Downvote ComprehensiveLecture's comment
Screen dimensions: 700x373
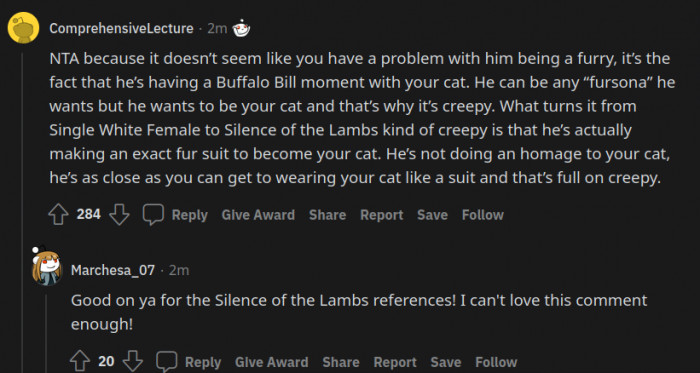[x=119, y=215]
